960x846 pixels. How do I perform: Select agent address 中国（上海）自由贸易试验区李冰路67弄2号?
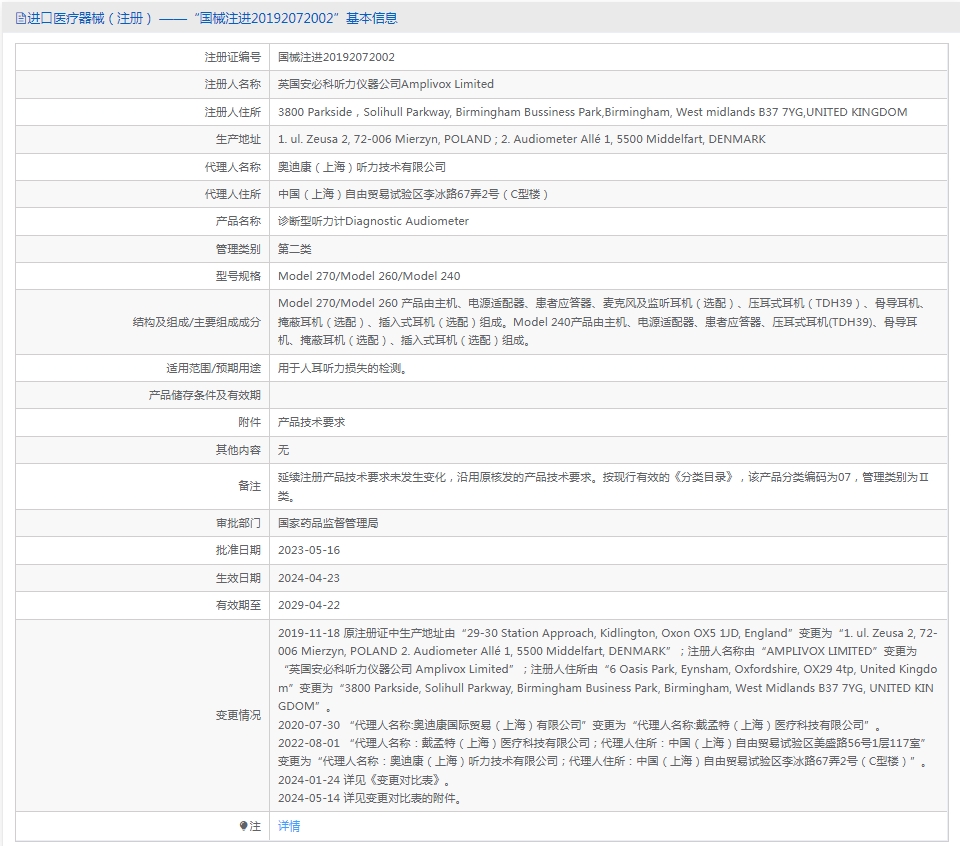click(x=413, y=194)
